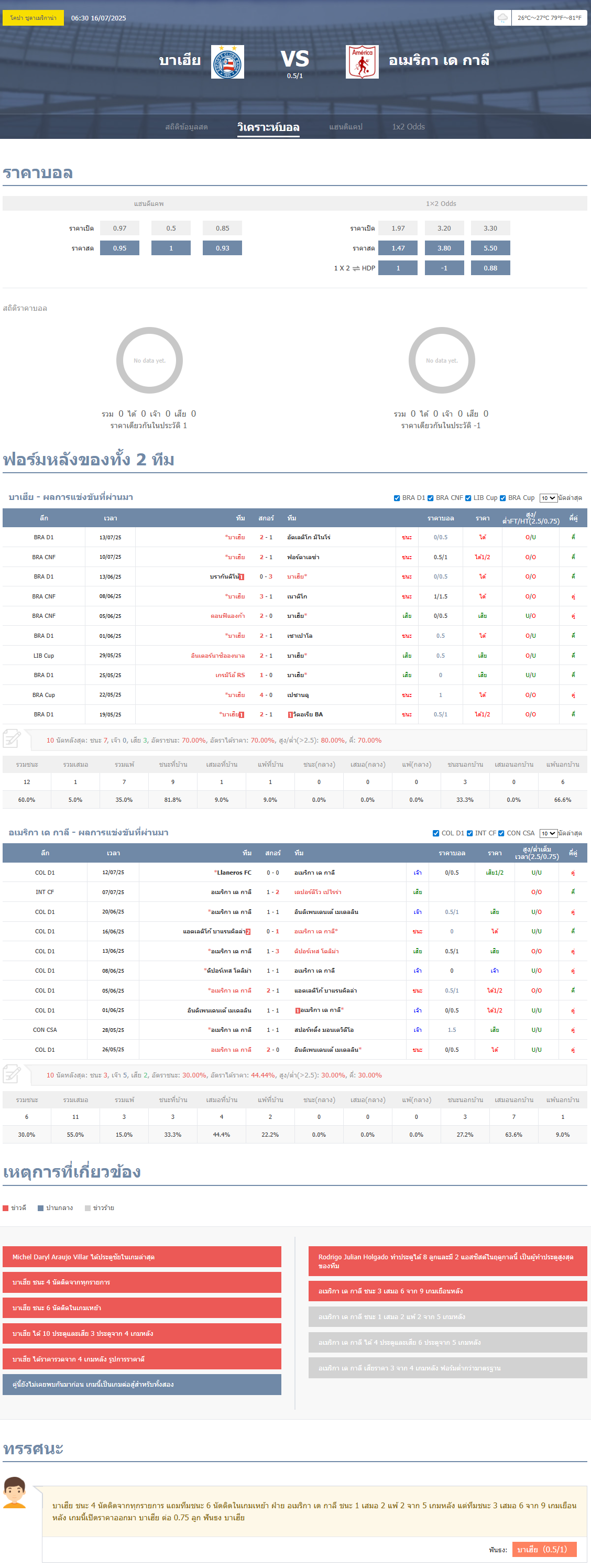This screenshot has width=591, height=1568.
Task: Toggle the BRA CNF checkbox
Action: click(430, 498)
